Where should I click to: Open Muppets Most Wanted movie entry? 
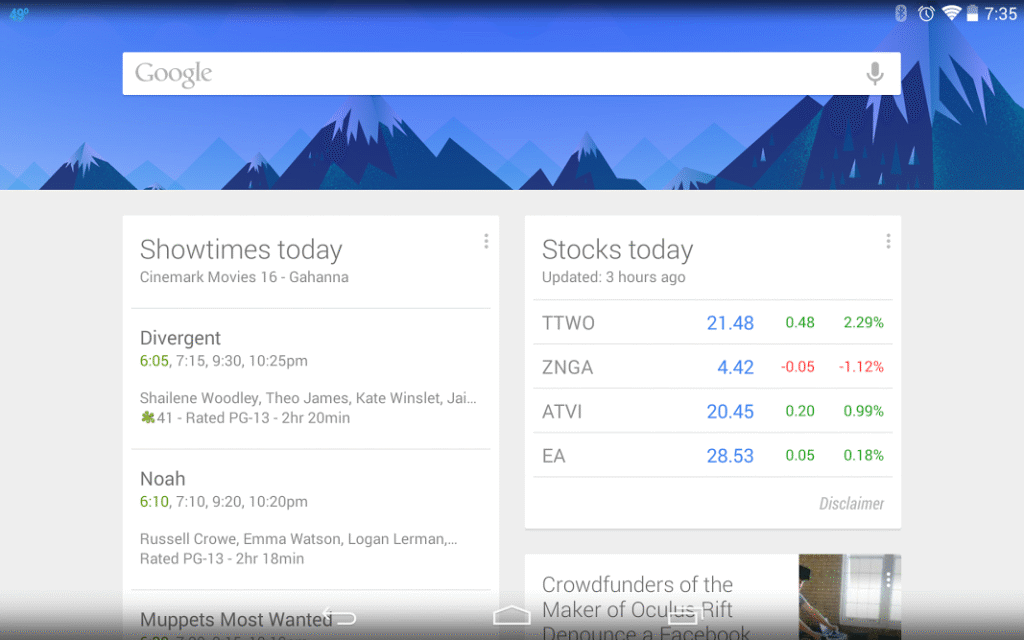tap(236, 619)
